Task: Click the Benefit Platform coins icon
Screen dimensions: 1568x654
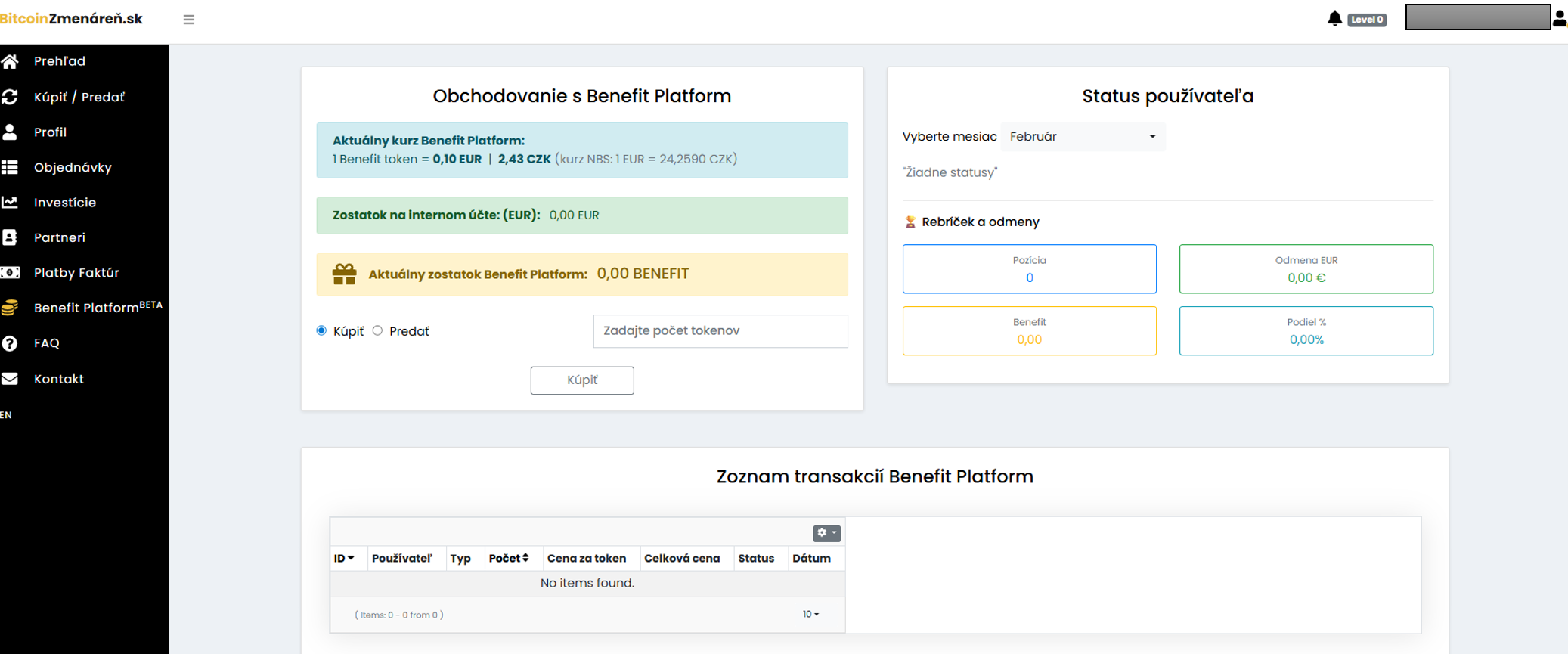Action: tap(10, 308)
